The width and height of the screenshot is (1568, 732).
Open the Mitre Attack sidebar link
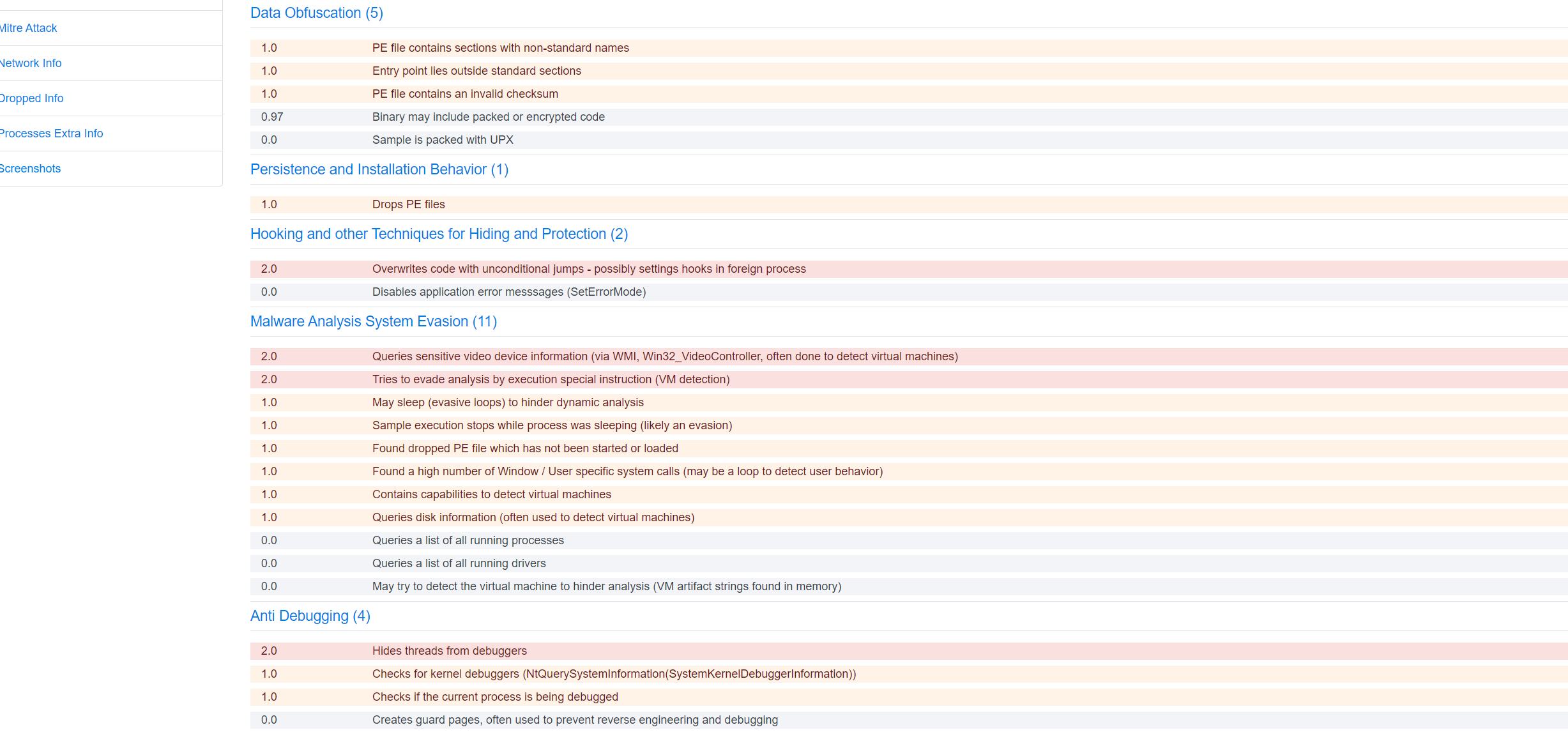[x=29, y=28]
